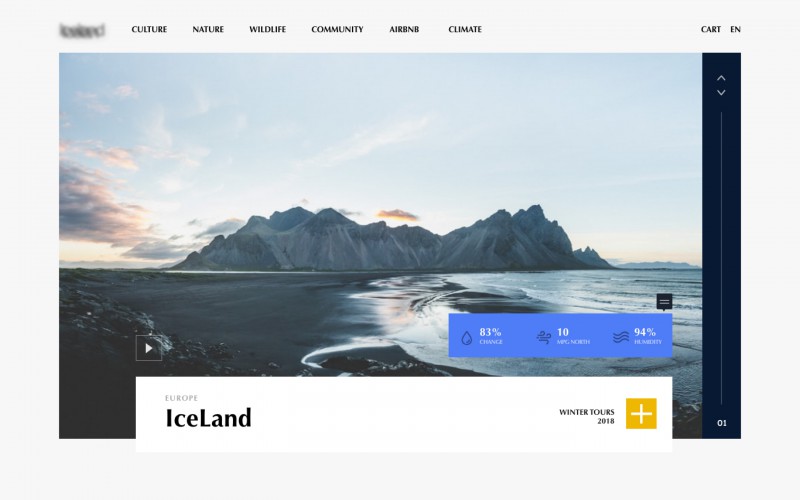
Task: Click the humidity waves icon
Action: (621, 337)
